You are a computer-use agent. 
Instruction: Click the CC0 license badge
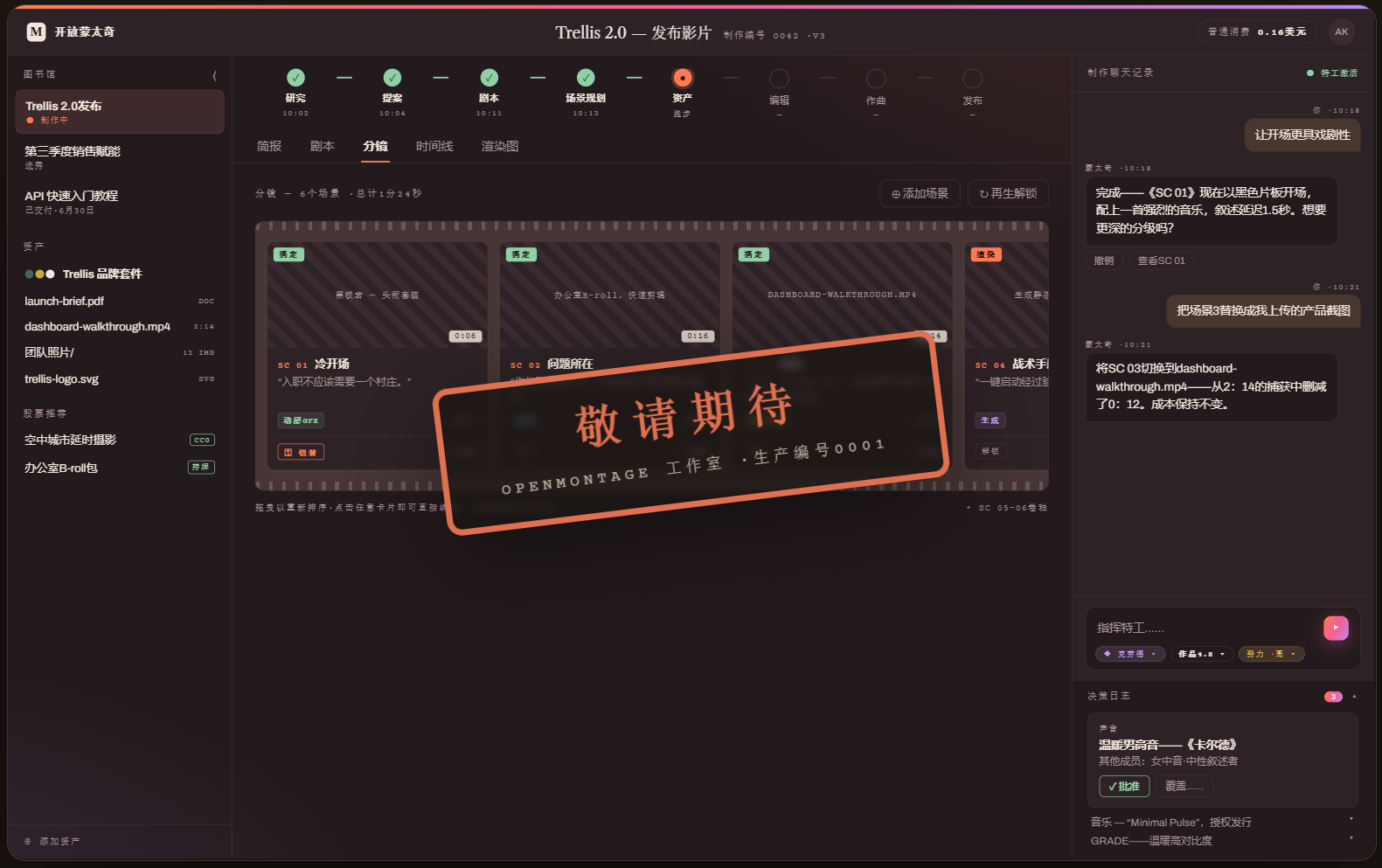pyautogui.click(x=202, y=440)
